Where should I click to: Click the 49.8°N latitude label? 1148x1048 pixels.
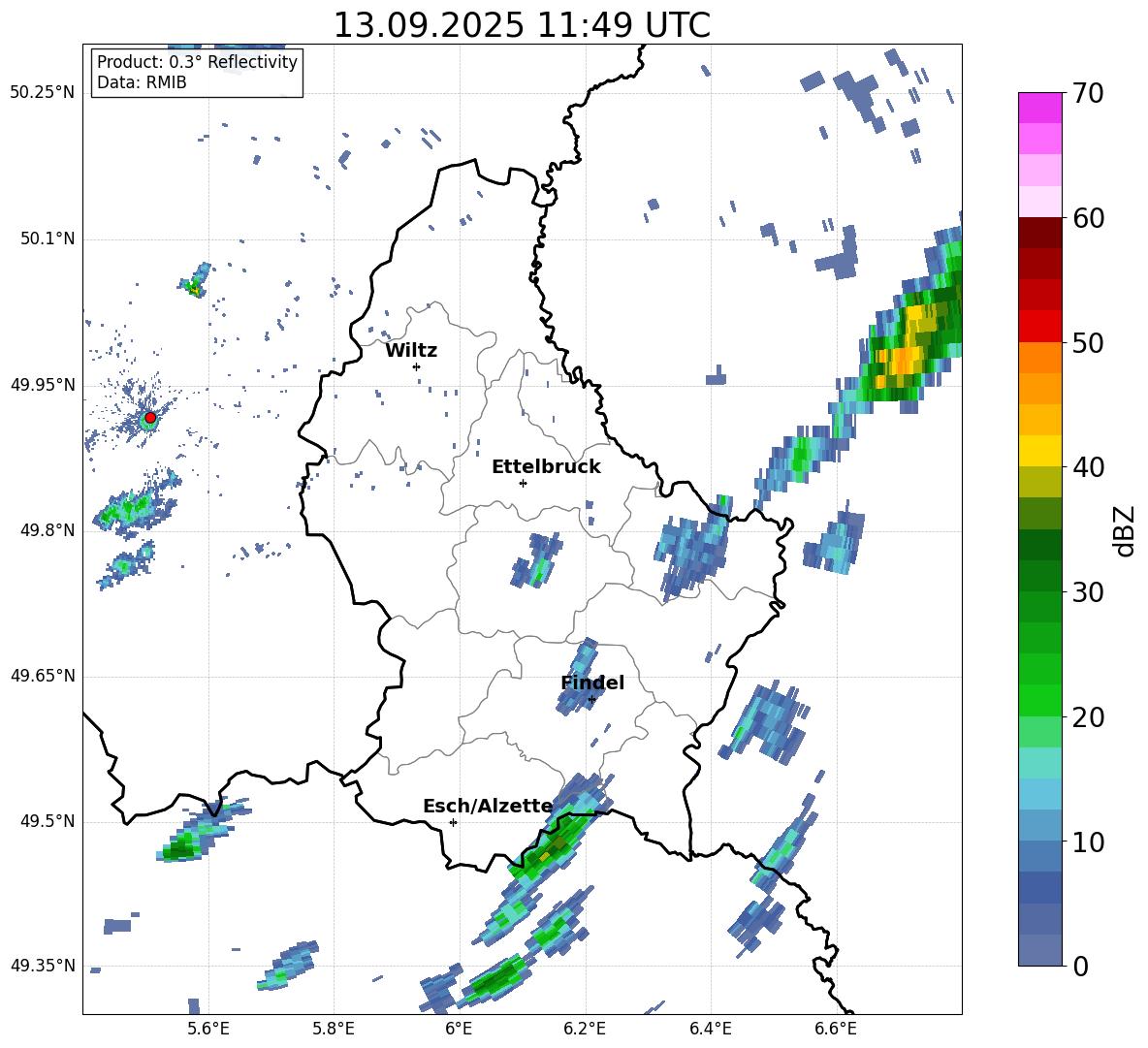(x=48, y=530)
